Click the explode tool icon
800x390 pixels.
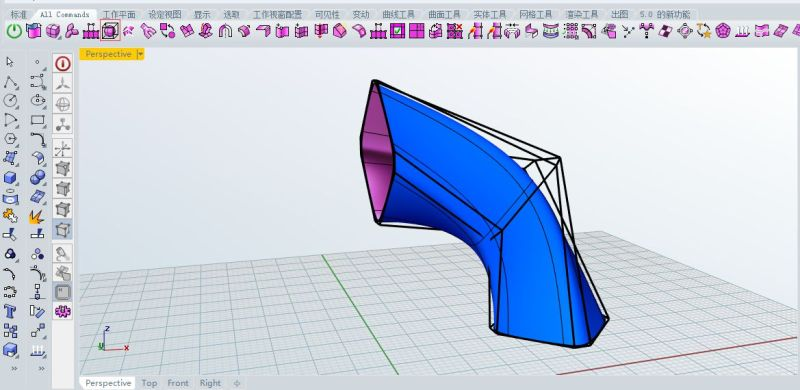pos(36,216)
